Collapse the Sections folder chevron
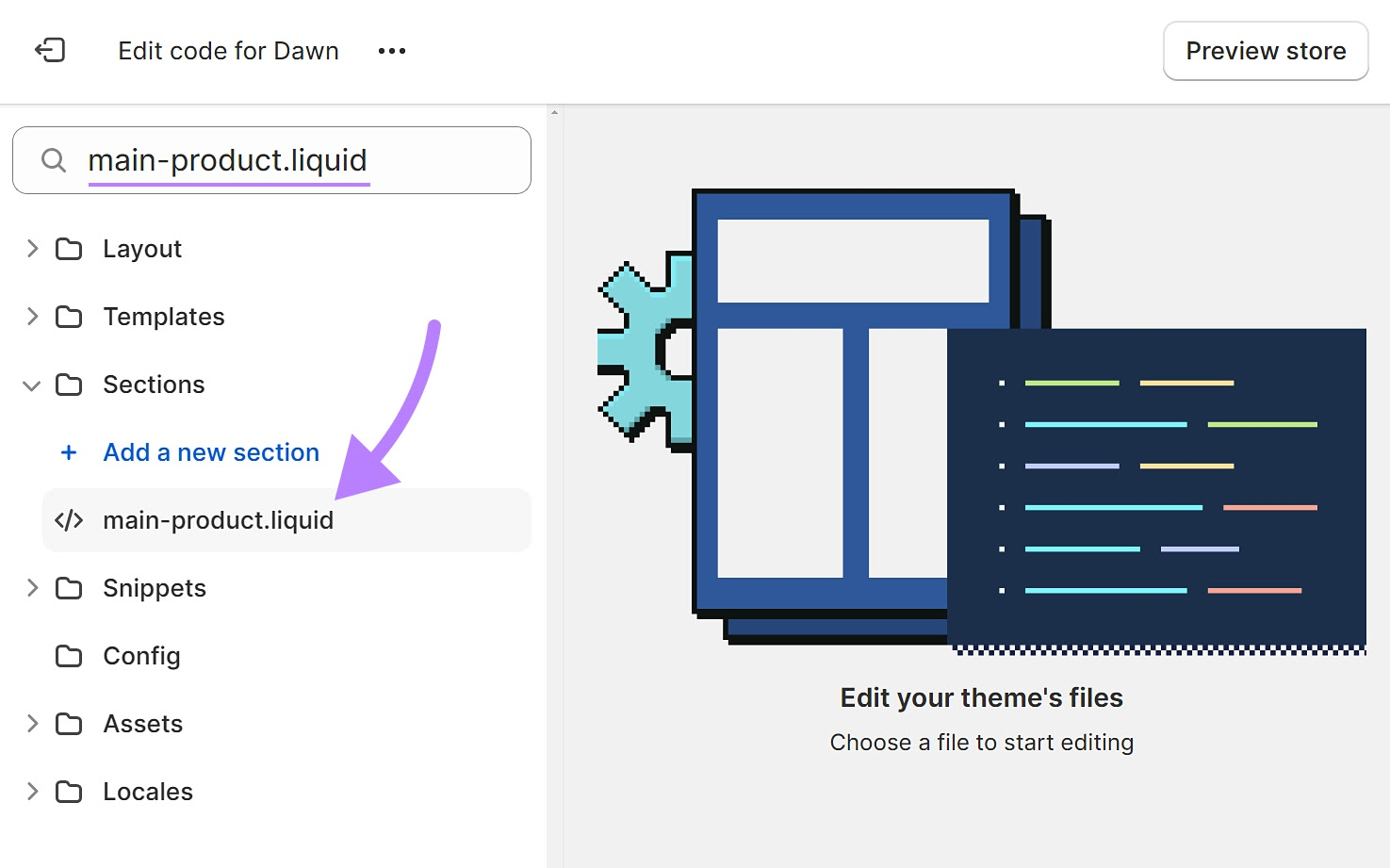The width and height of the screenshot is (1390, 868). coord(32,385)
